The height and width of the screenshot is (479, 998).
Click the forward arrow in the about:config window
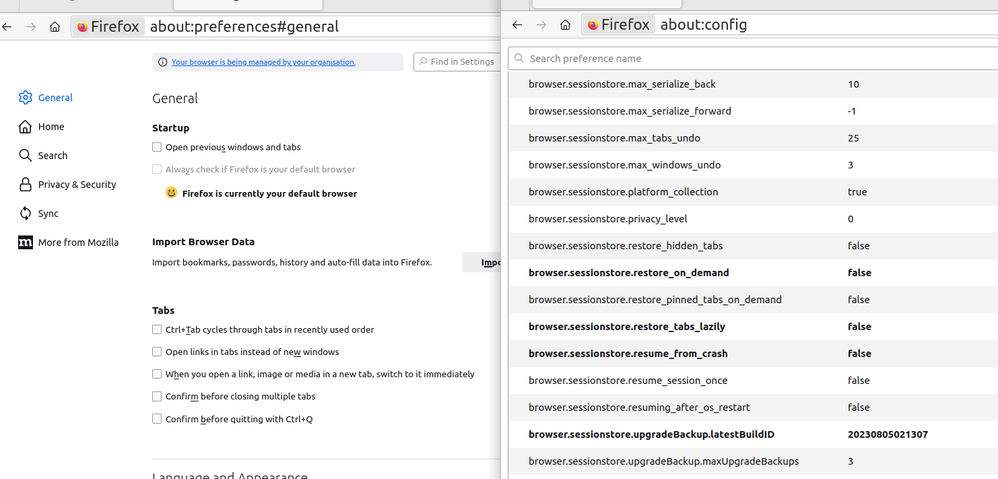pyautogui.click(x=541, y=25)
